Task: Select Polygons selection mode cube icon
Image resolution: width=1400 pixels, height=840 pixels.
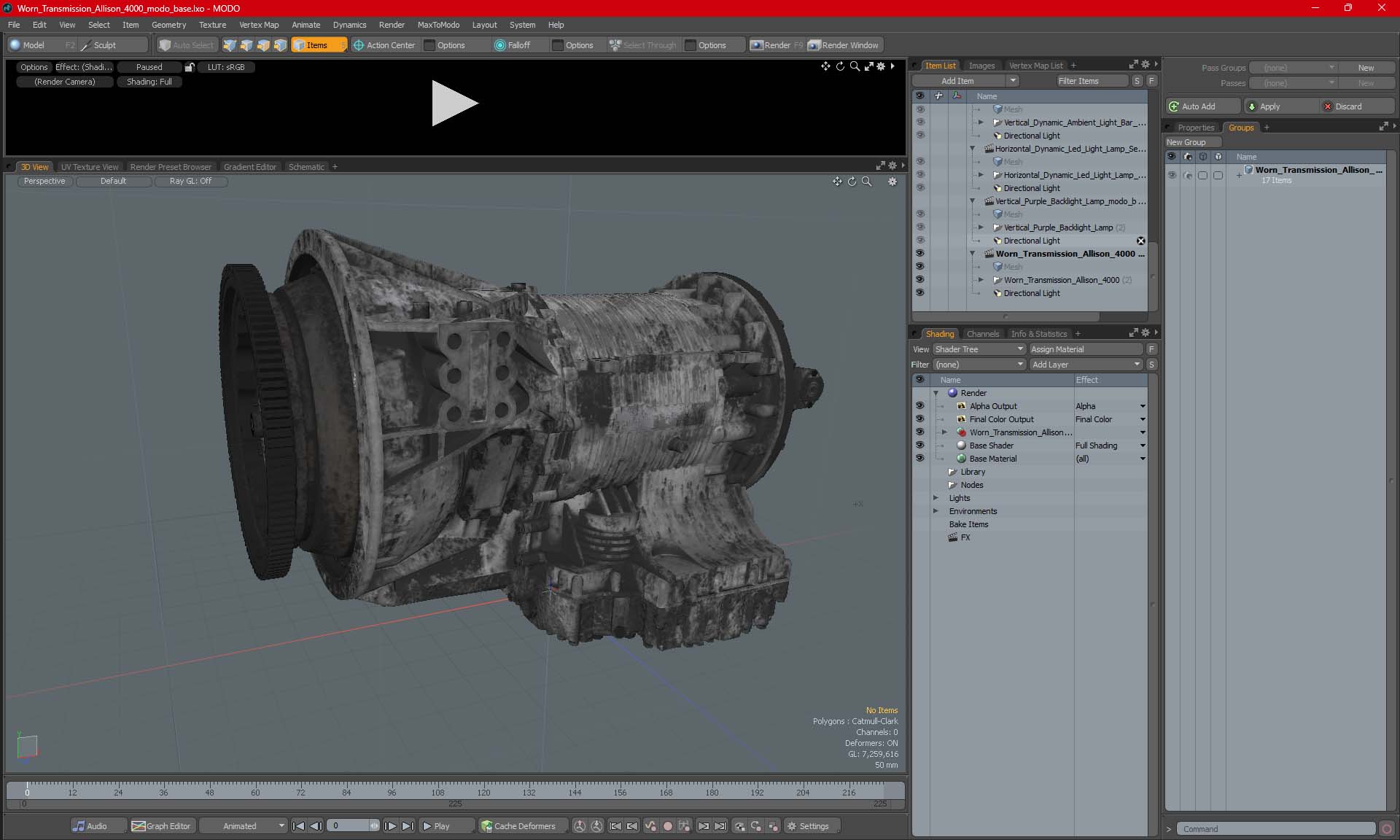Action: click(263, 45)
